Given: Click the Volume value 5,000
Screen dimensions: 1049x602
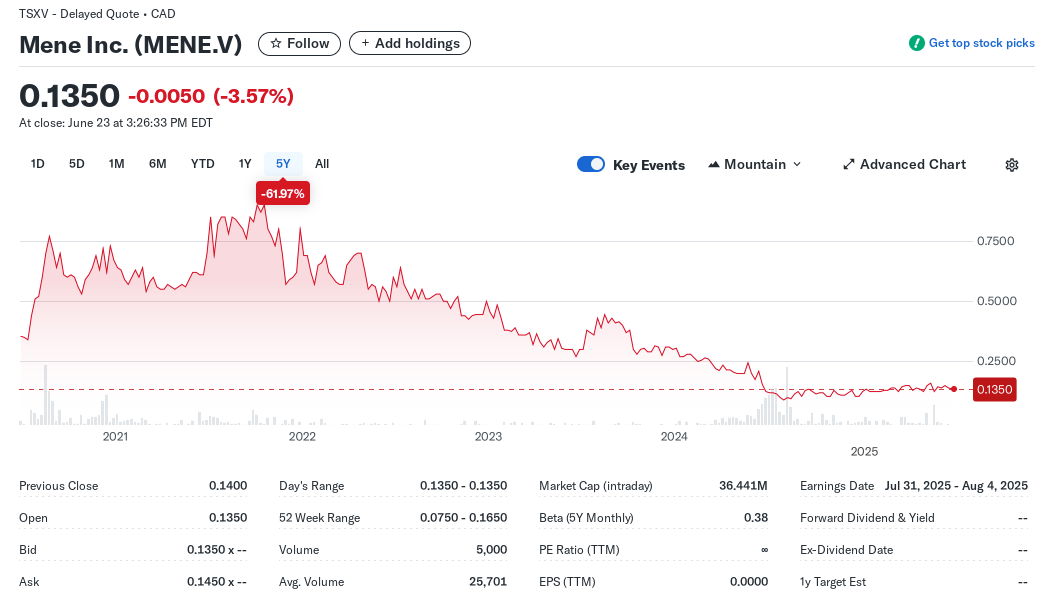Looking at the screenshot, I should (492, 550).
